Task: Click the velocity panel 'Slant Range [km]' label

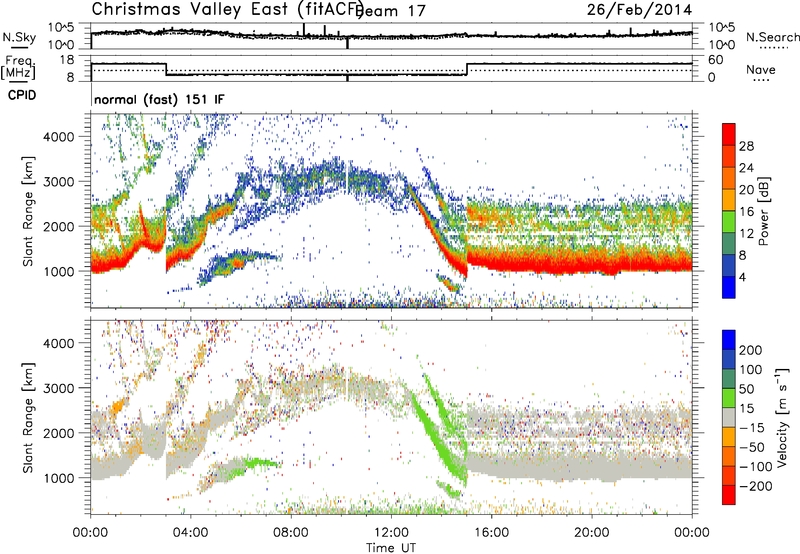Action: point(28,418)
